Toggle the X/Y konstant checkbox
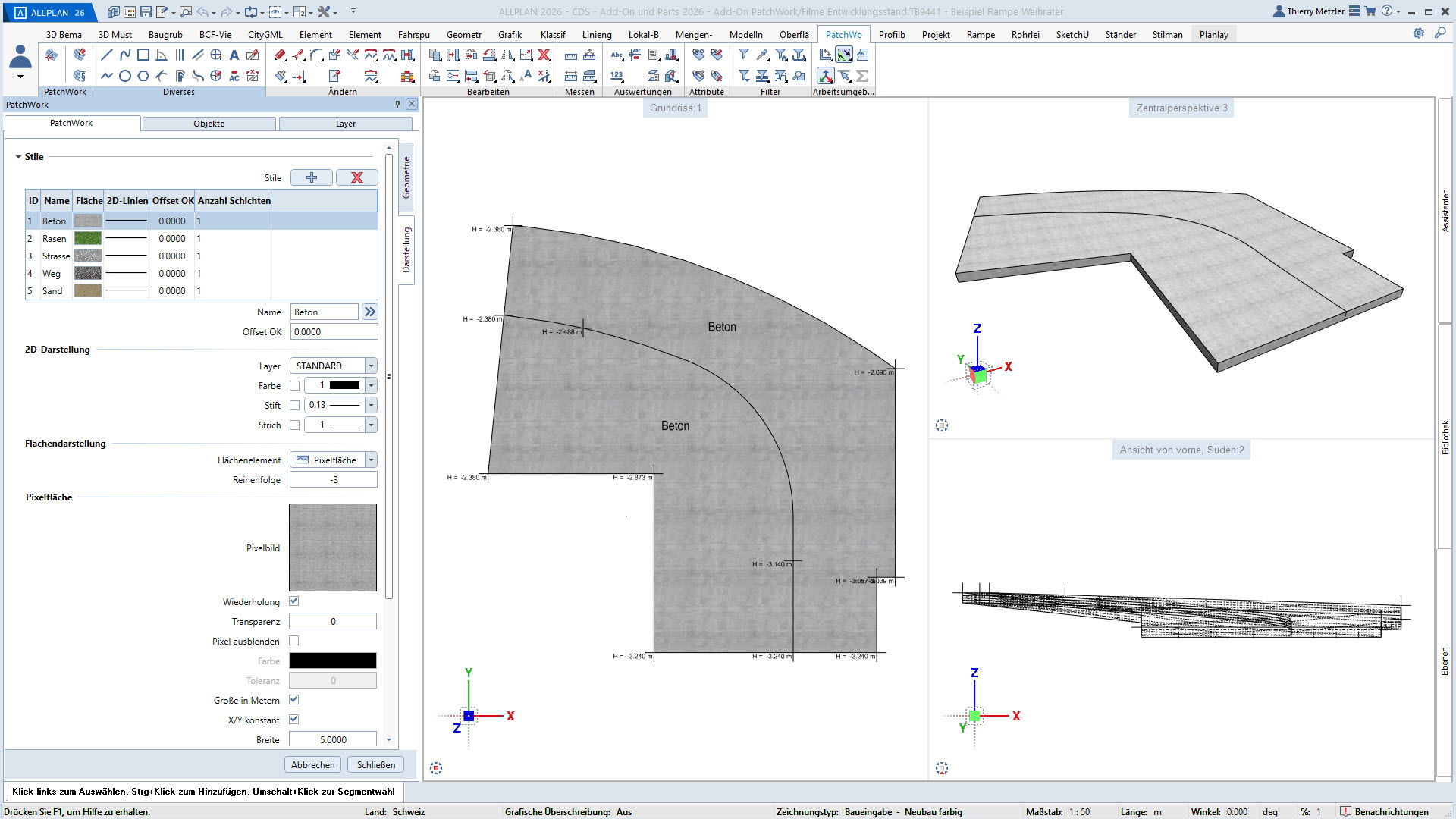 coord(294,720)
